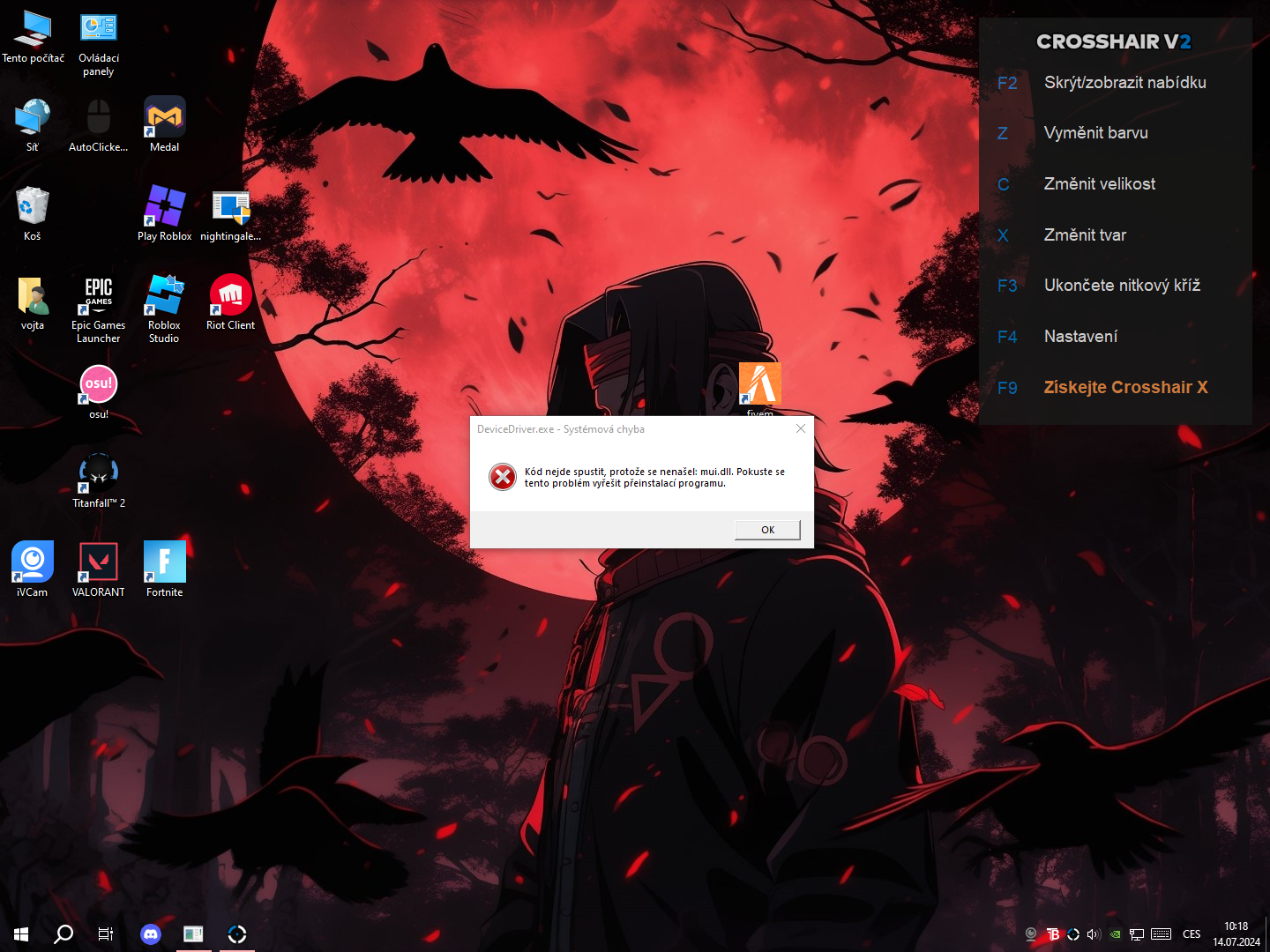Select the osu! desktop icon
The height and width of the screenshot is (952, 1270).
(99, 392)
